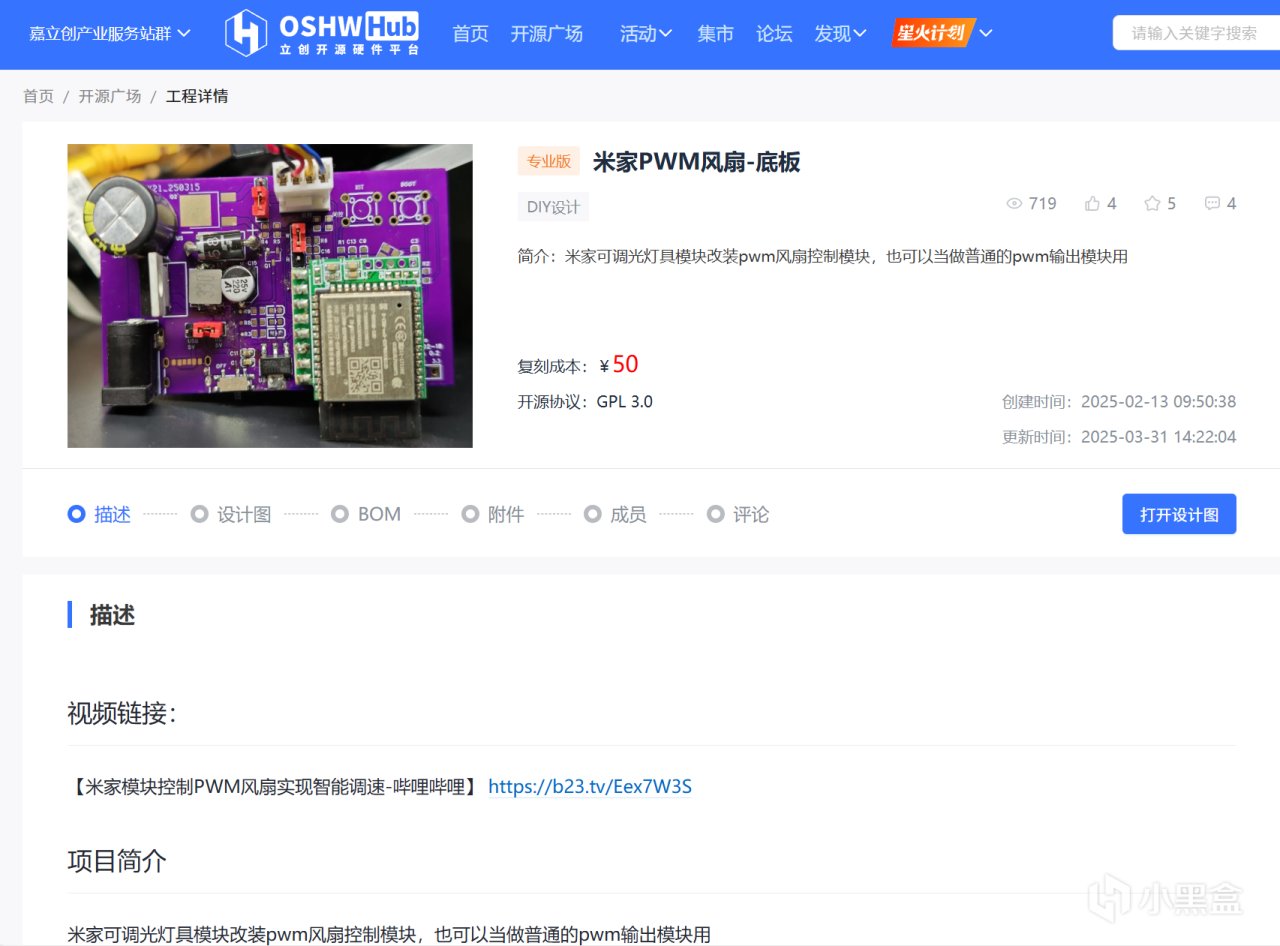Click the DIY设计 tag
The image size is (1280, 946).
(x=553, y=207)
